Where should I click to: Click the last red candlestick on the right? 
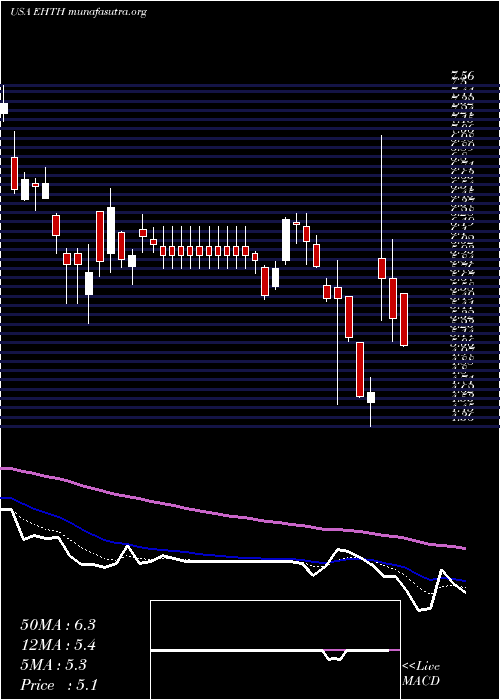[x=404, y=319]
